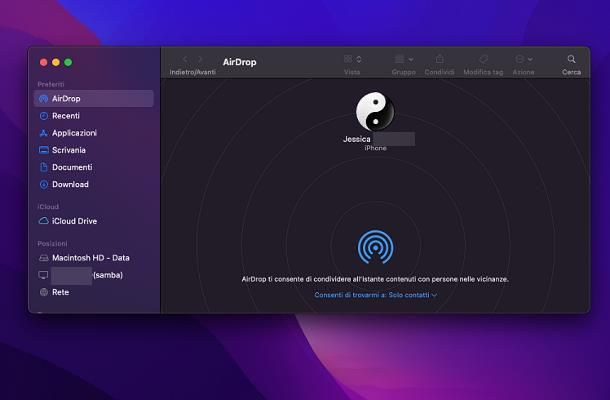Select Macintosh HD - Data volume
This screenshot has width=610, height=400.
(x=93, y=258)
